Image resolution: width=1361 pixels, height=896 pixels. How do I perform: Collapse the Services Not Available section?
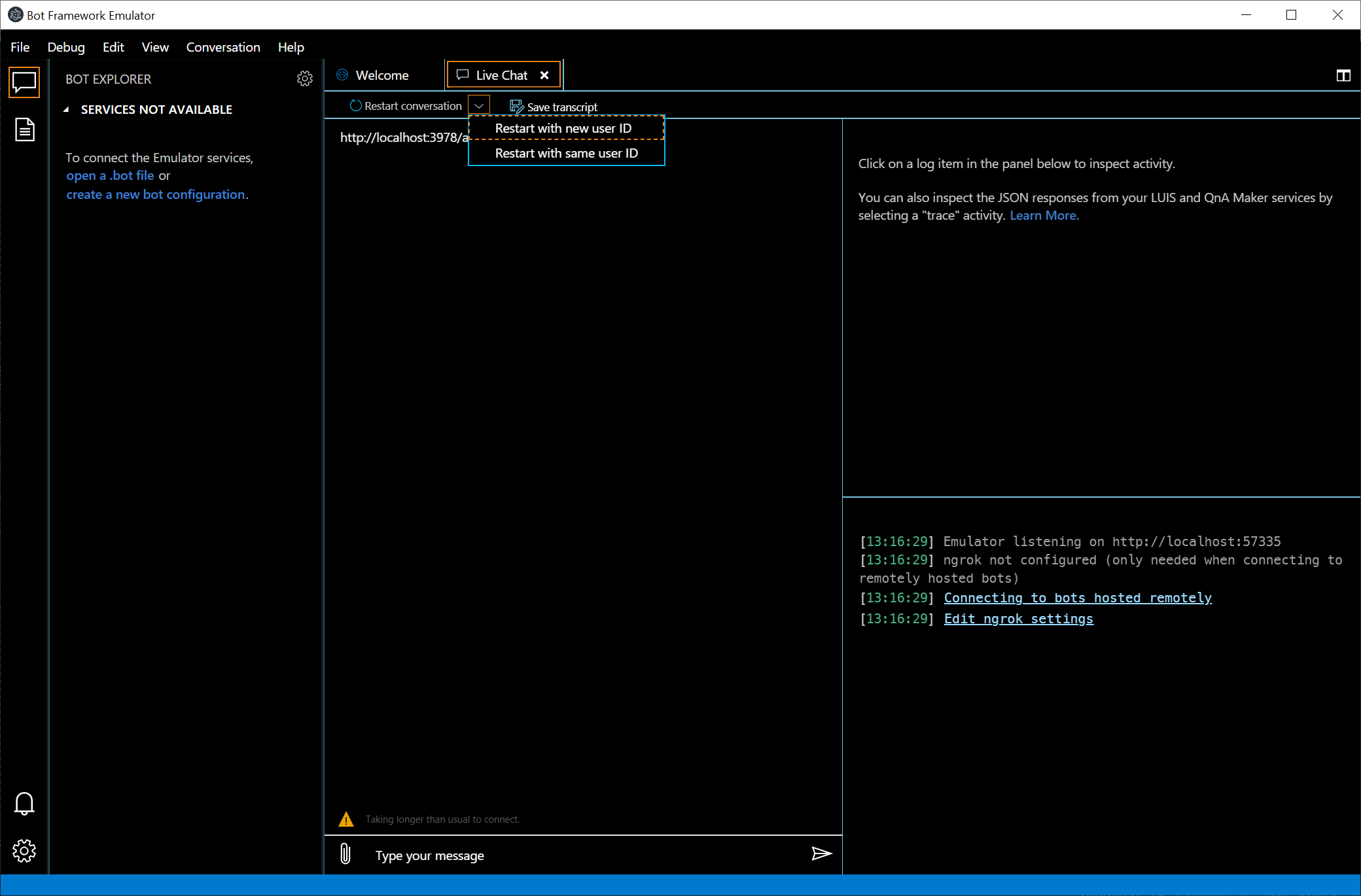tap(66, 110)
